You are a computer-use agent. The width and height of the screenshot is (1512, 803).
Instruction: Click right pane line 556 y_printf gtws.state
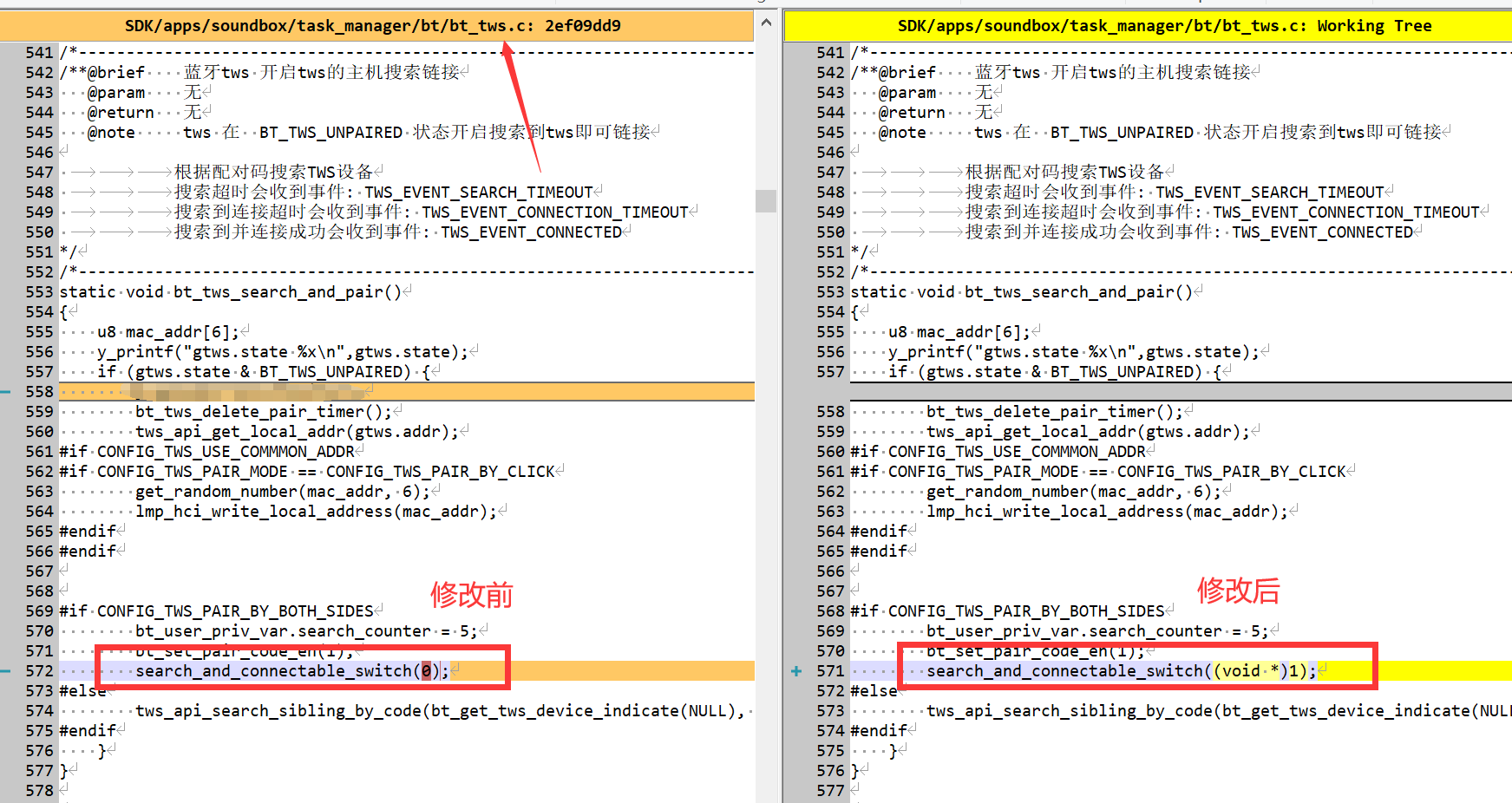[x=1074, y=352]
